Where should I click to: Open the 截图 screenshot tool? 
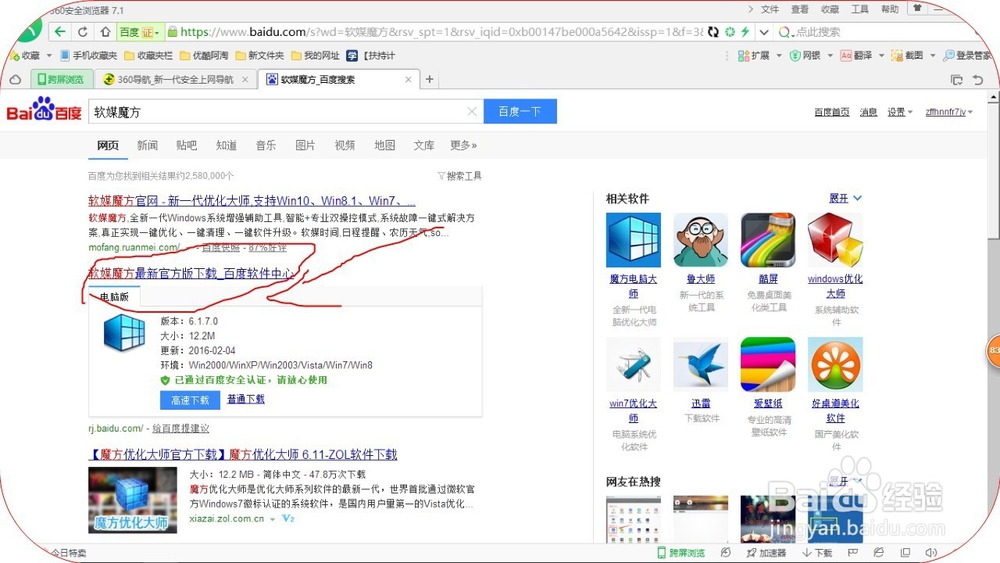[908, 55]
